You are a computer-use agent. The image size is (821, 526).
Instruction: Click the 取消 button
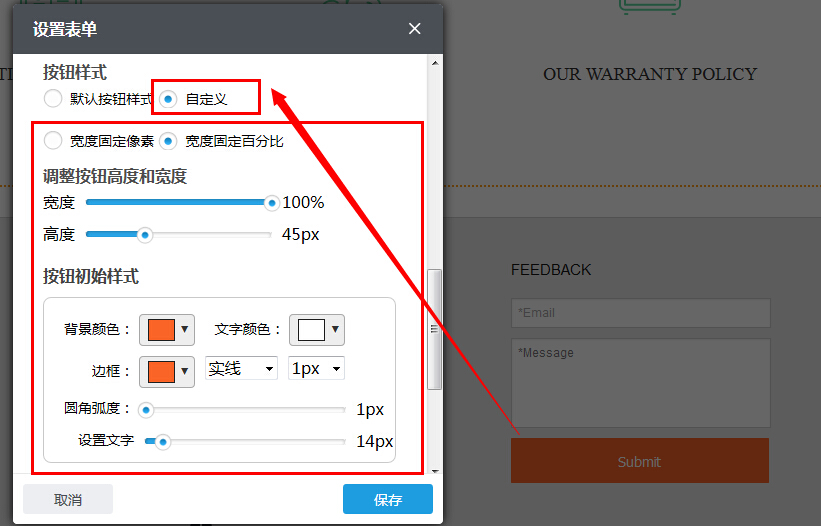[x=68, y=499]
